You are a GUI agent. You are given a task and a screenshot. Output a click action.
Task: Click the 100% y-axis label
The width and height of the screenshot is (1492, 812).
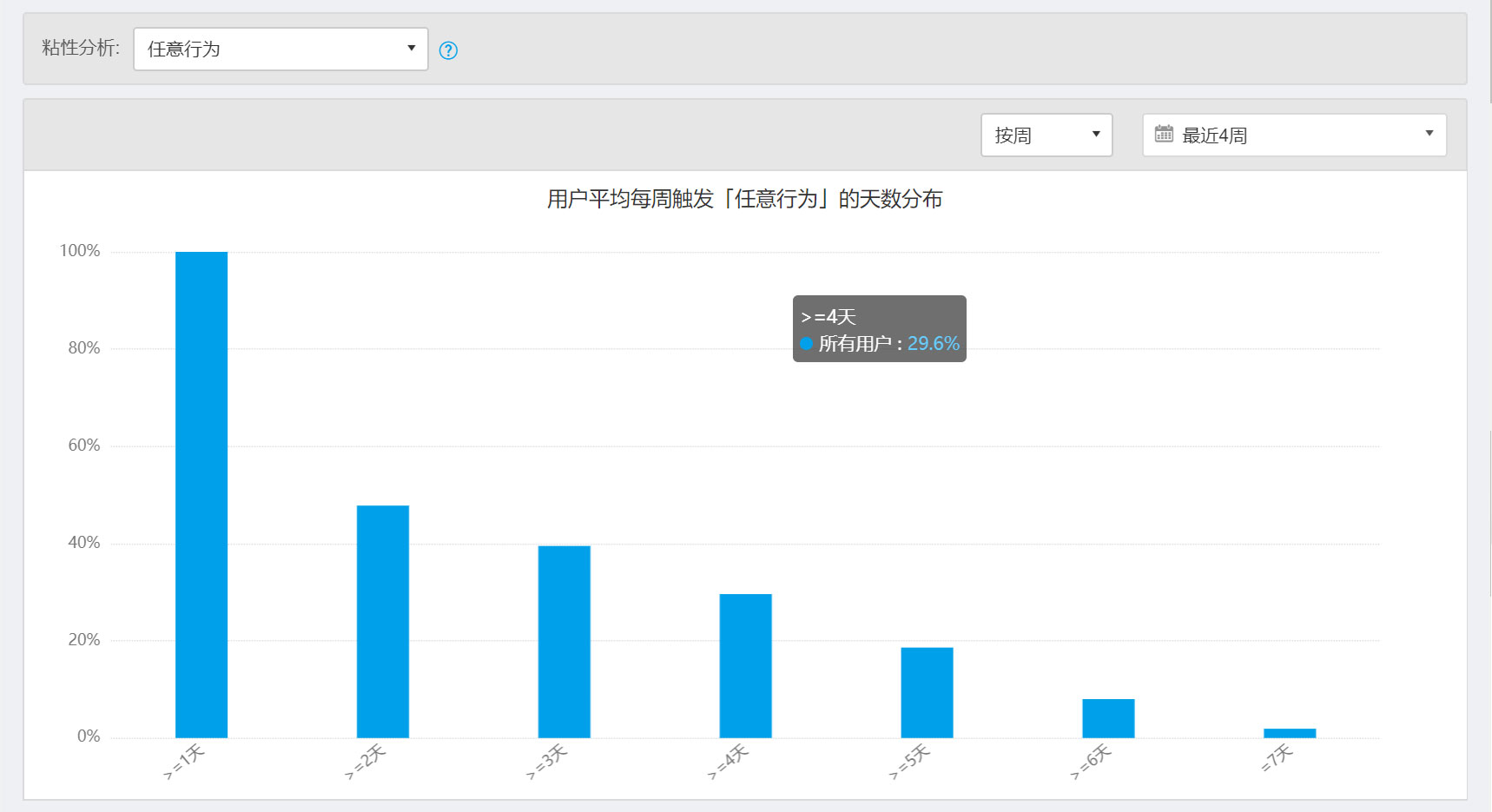80,251
